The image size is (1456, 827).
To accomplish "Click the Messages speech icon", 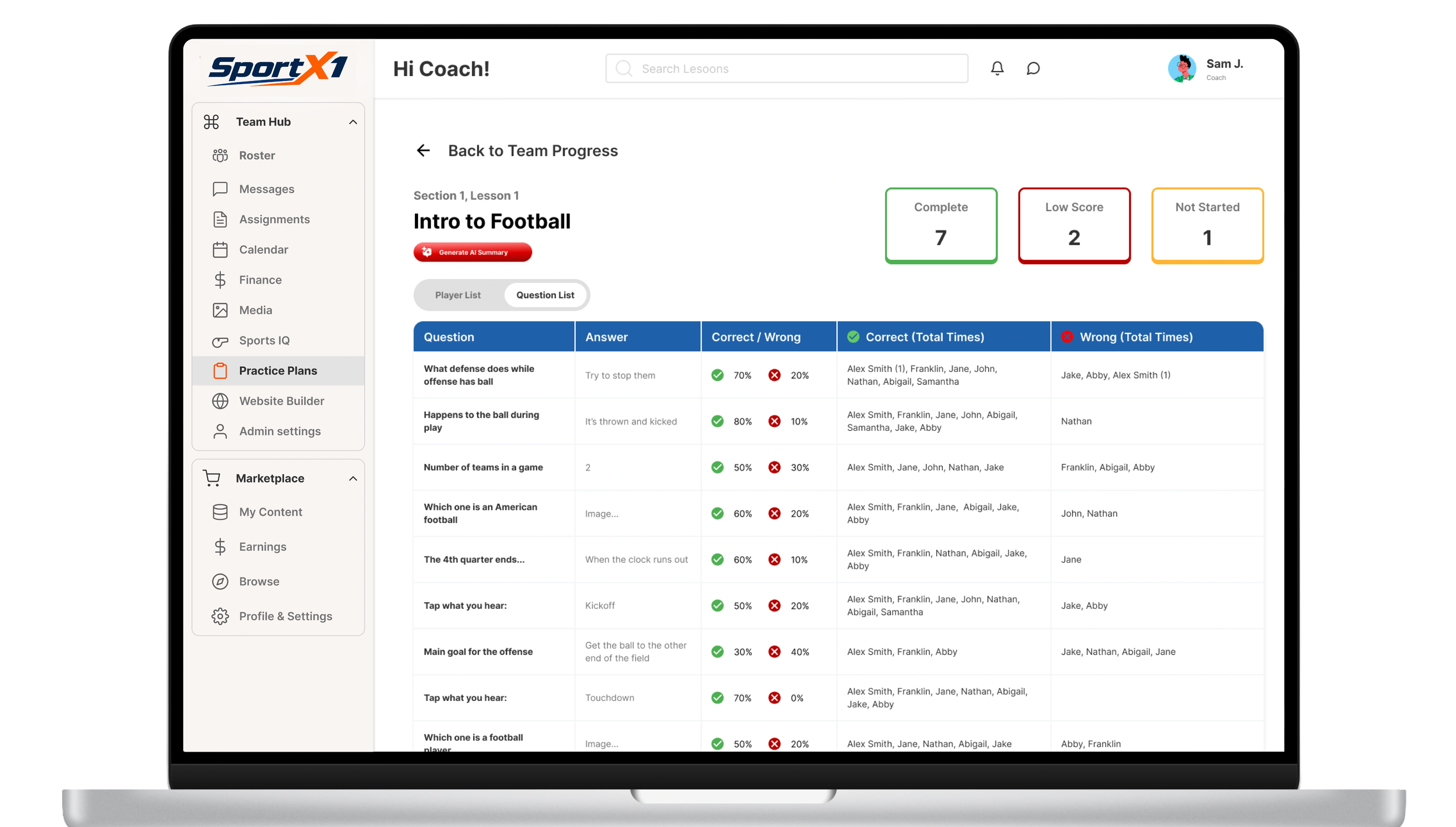I will 220,189.
